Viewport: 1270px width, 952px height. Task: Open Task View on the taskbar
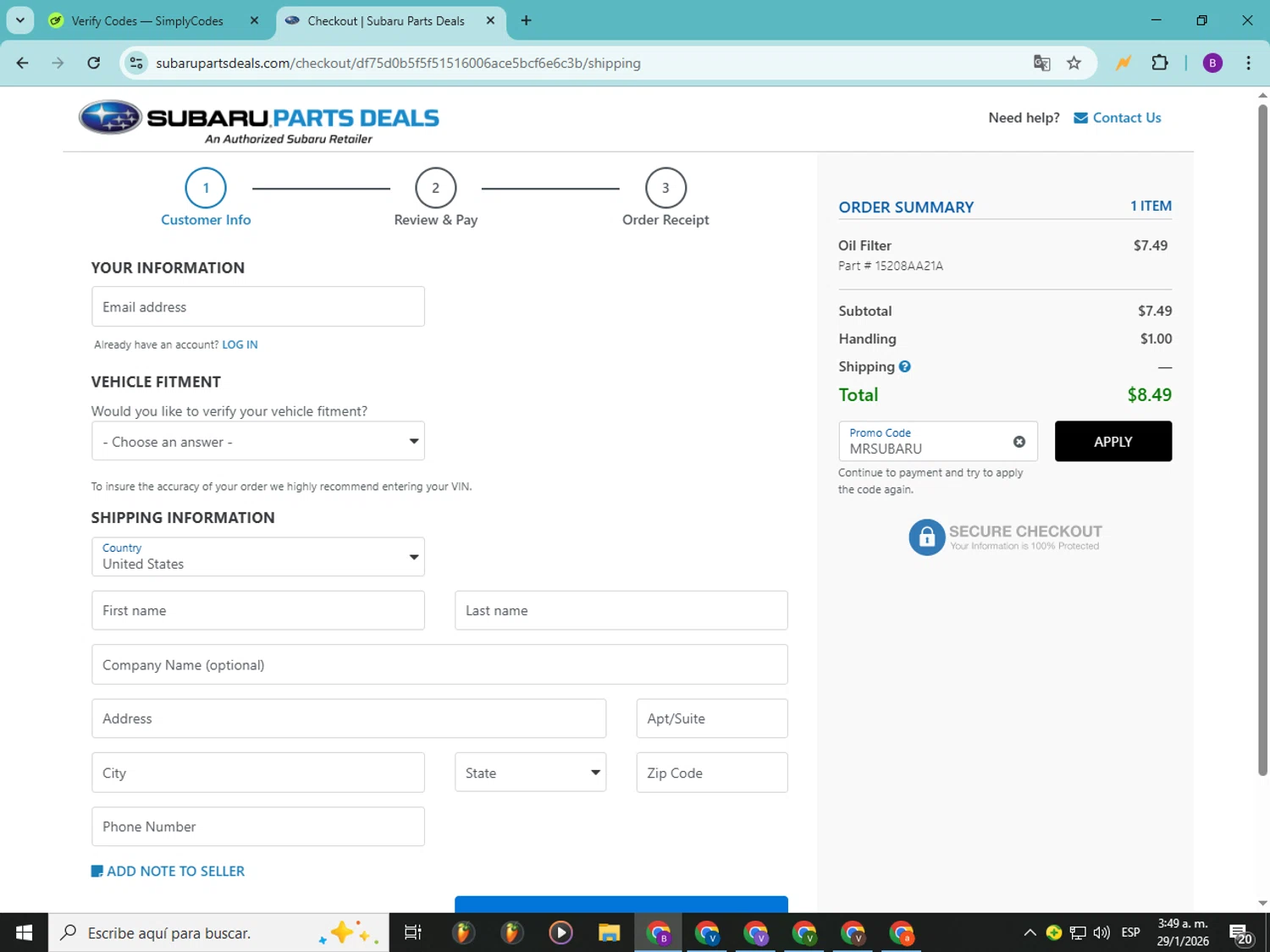click(413, 933)
